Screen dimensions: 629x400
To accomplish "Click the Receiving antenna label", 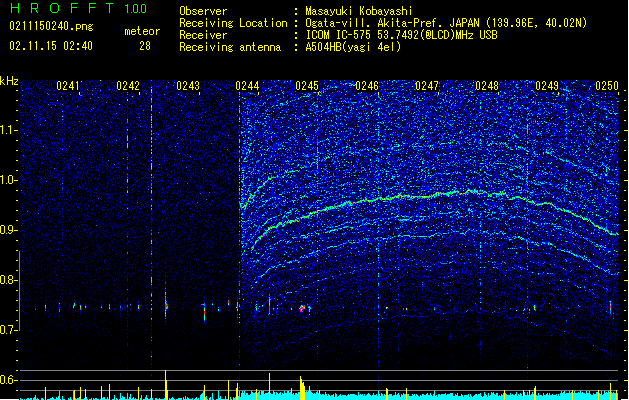I will [x=230, y=47].
